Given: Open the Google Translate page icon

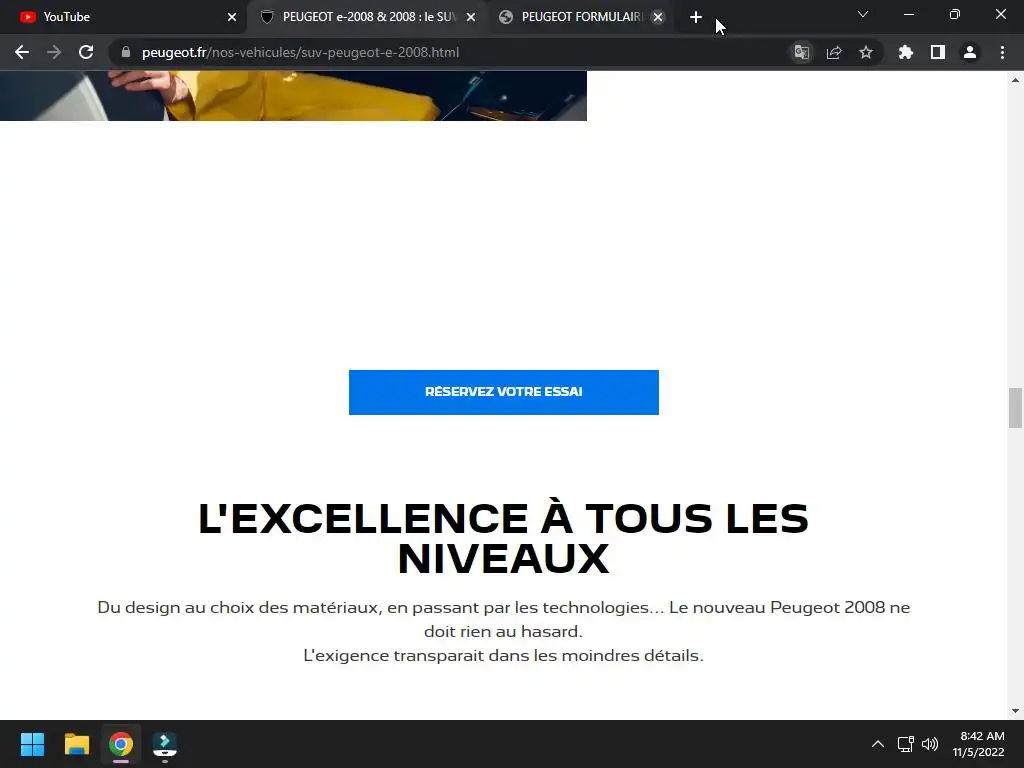Looking at the screenshot, I should point(801,52).
